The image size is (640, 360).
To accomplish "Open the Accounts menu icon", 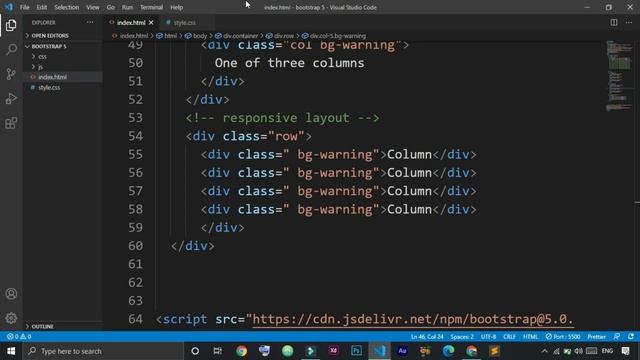I will (x=11, y=294).
